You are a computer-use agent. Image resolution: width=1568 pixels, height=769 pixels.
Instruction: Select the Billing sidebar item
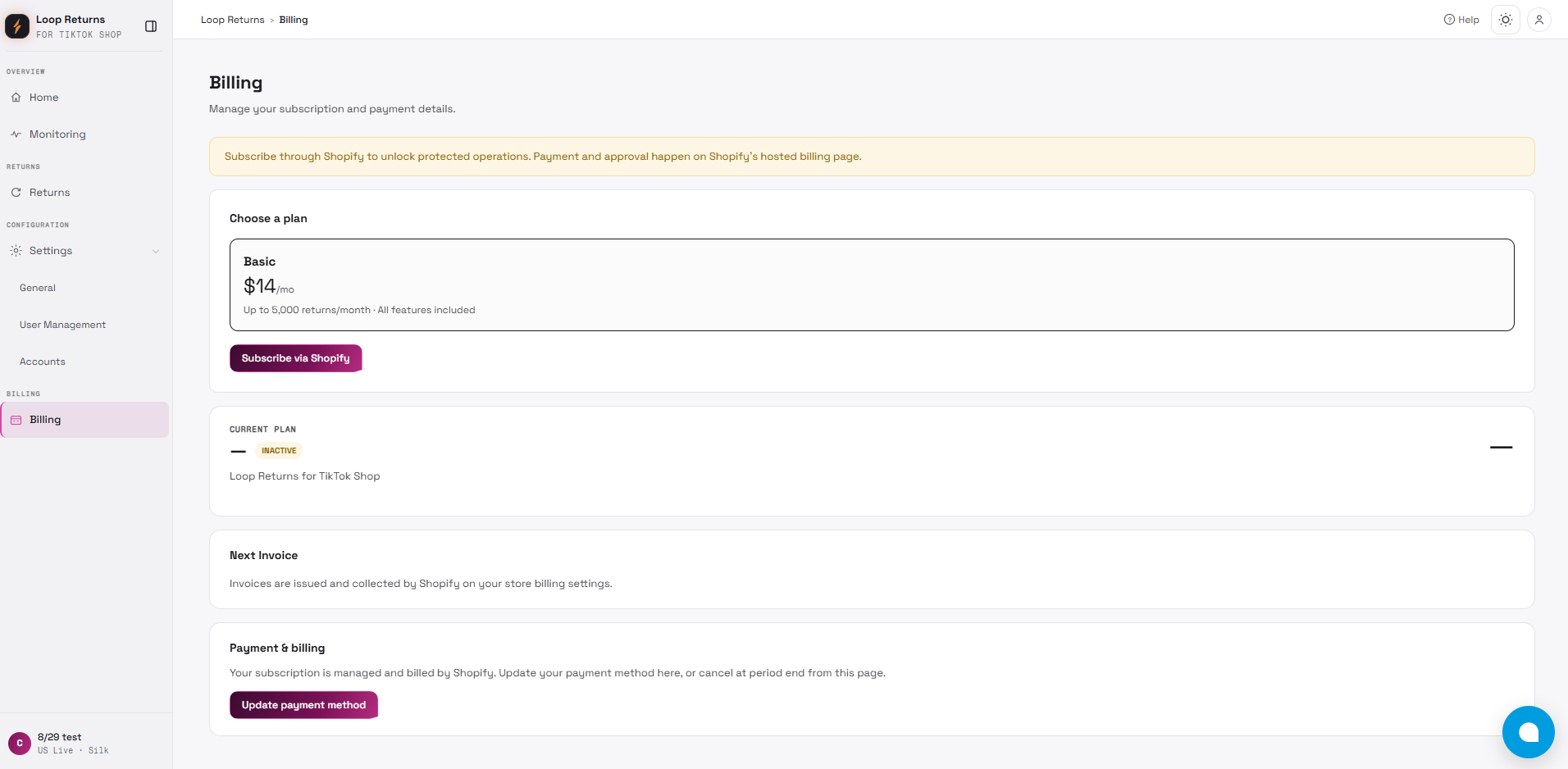(x=86, y=420)
